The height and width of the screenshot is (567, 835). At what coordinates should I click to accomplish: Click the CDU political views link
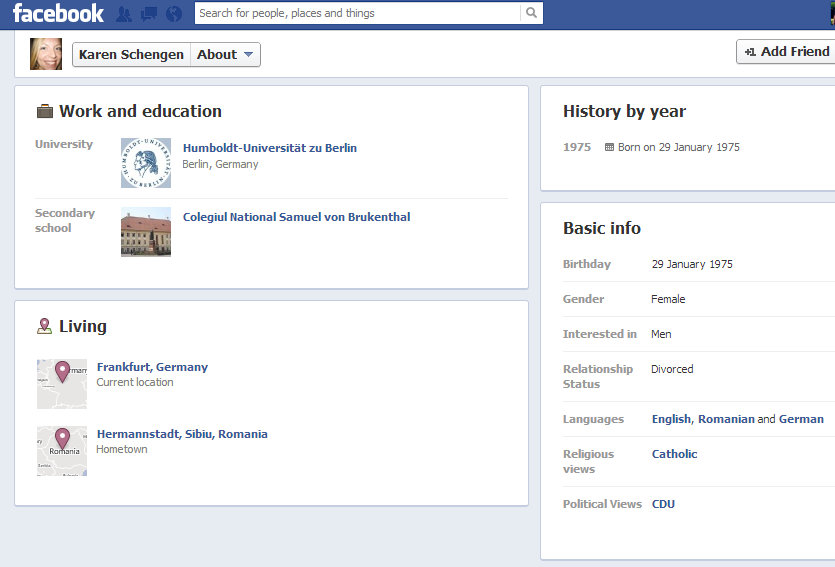[x=663, y=504]
